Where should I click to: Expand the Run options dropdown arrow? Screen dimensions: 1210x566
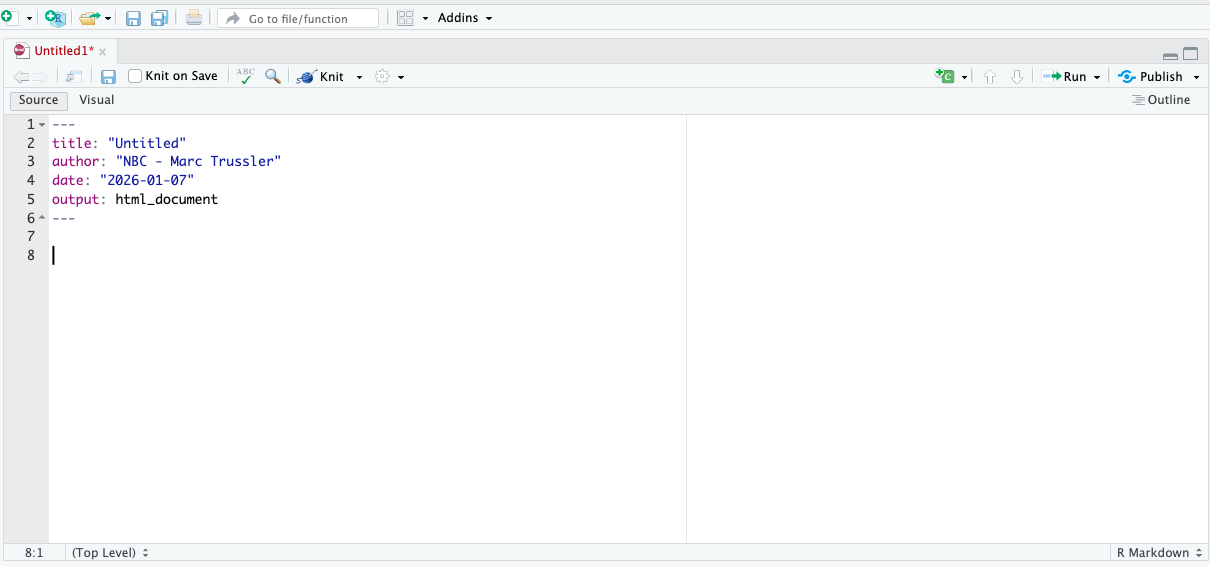pyautogui.click(x=1097, y=77)
